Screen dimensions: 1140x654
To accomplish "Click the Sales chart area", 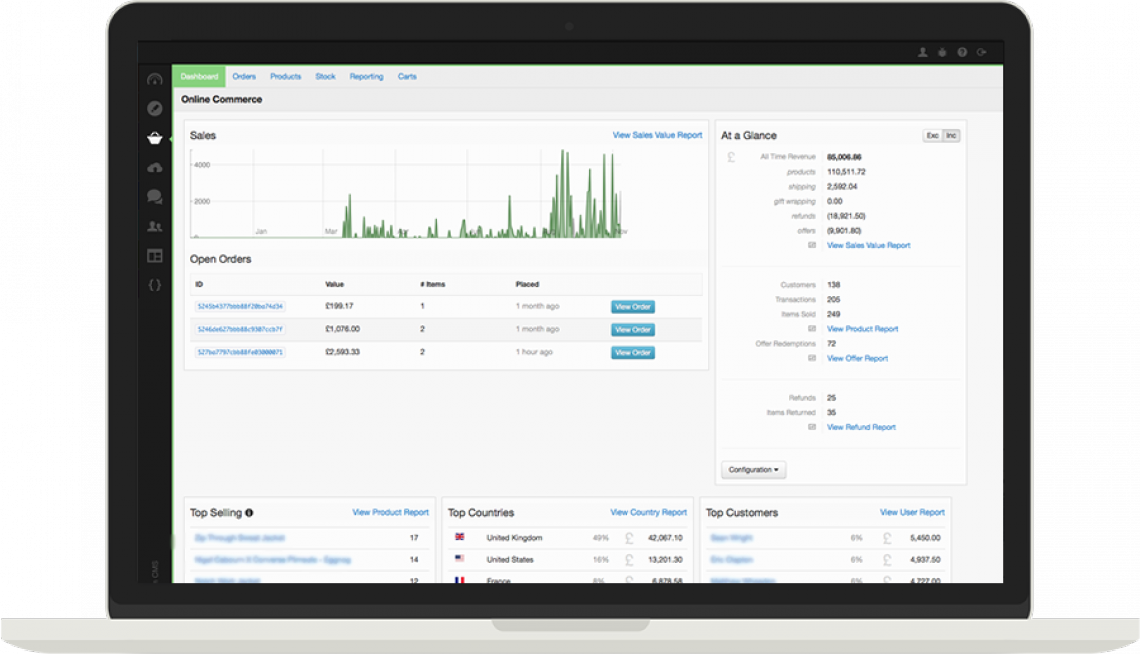I will pos(407,193).
